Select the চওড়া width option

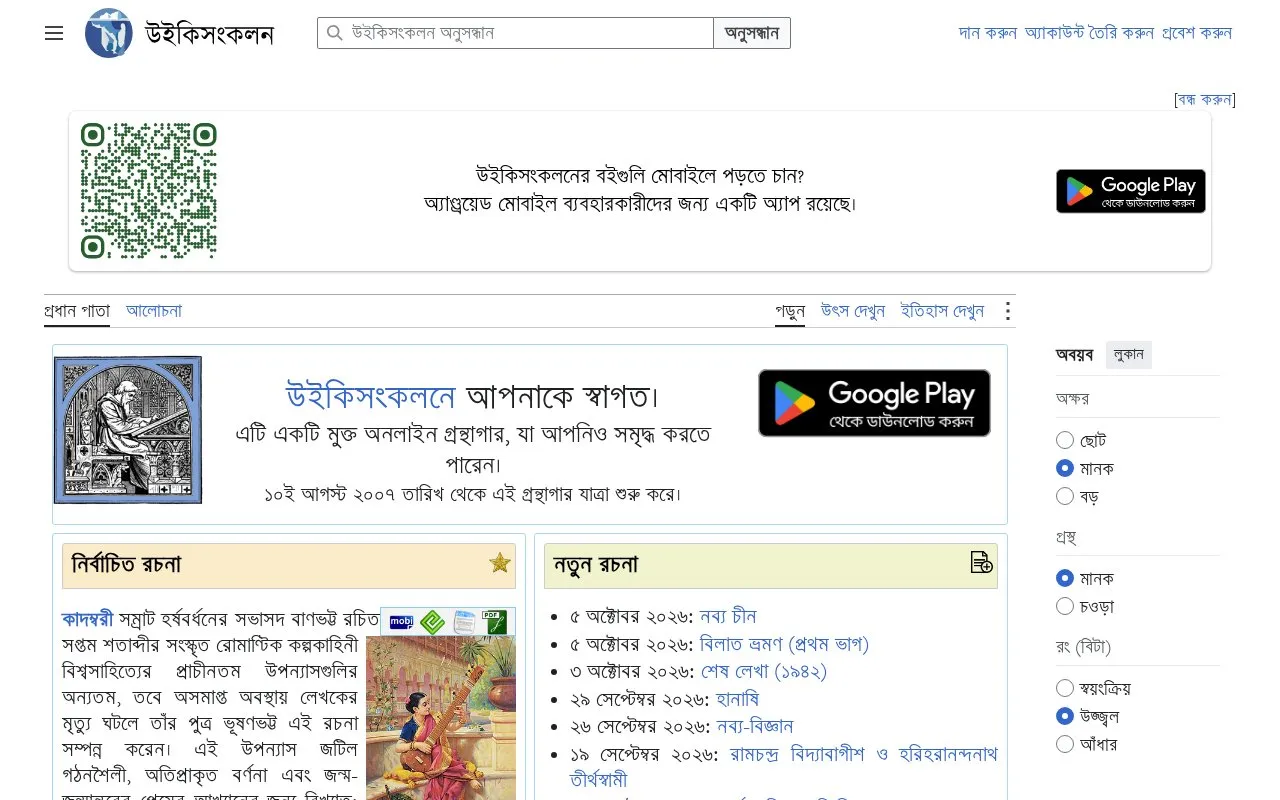pyautogui.click(x=1065, y=606)
